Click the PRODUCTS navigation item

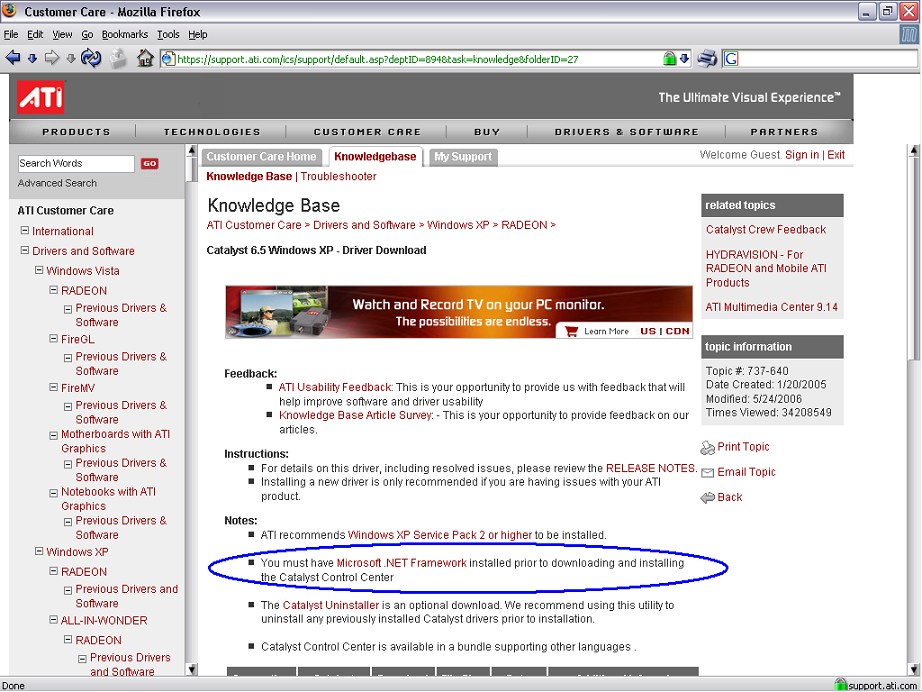[x=76, y=132]
